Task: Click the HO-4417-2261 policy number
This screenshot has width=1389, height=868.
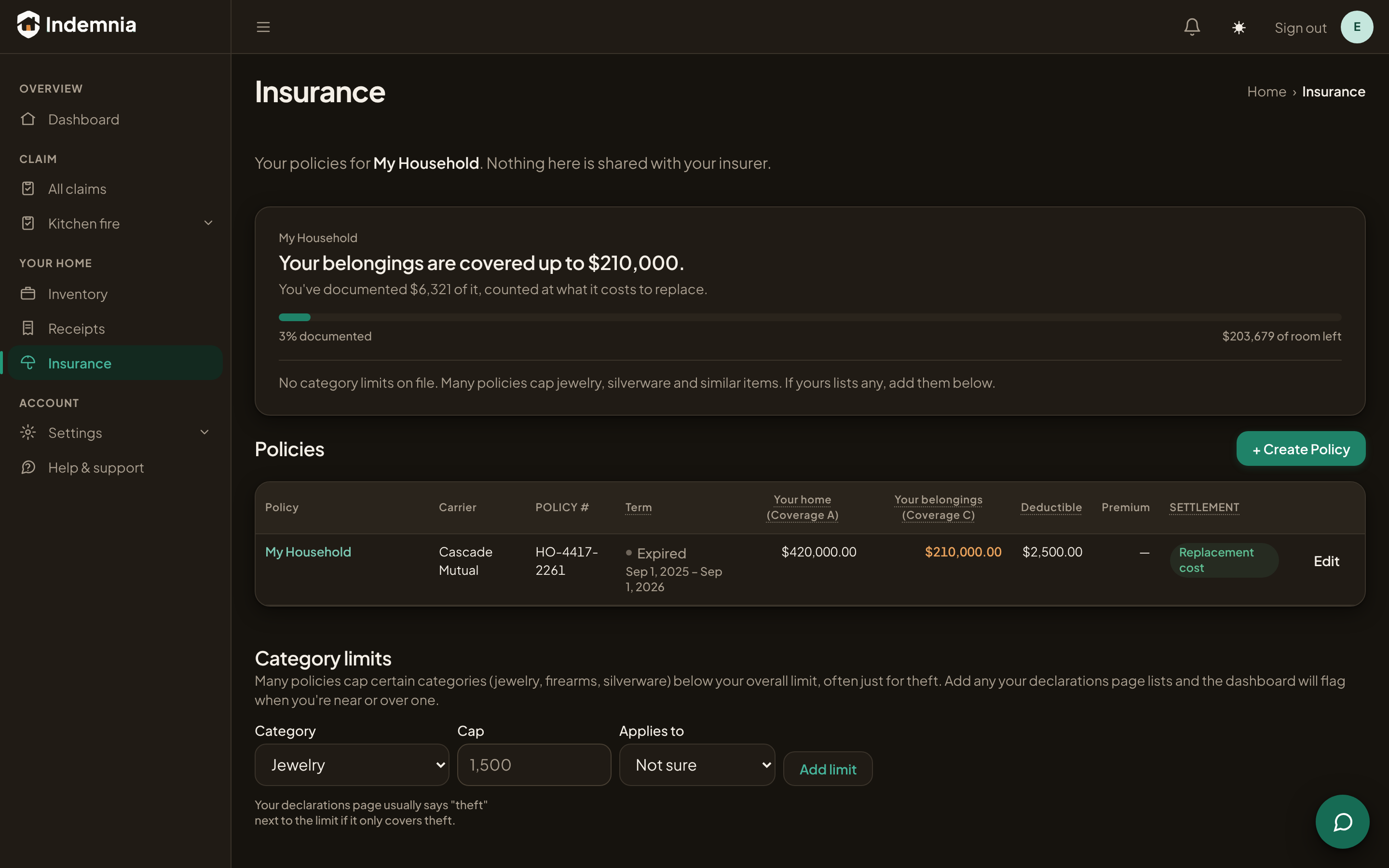Action: pos(567,561)
